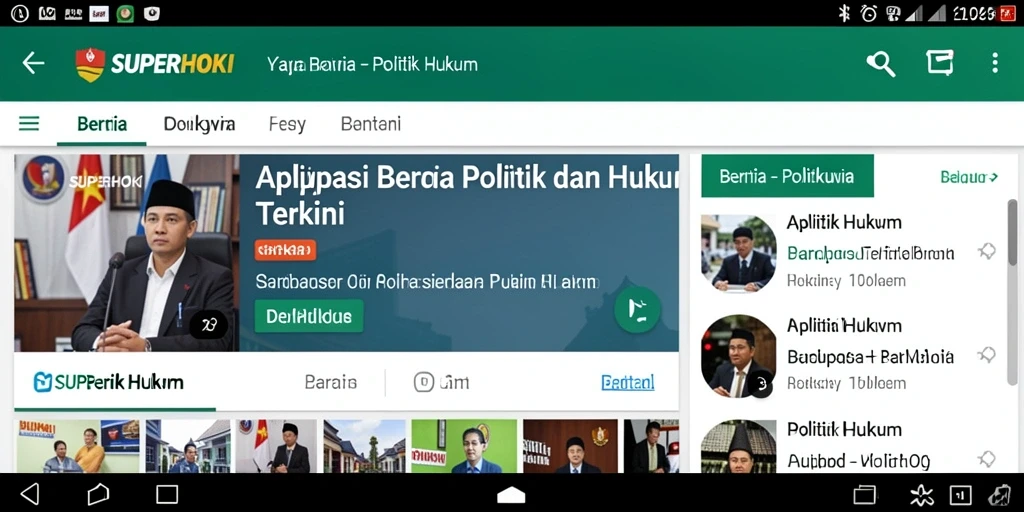Pin the first Apliitik Hukum sidebar item

click(x=986, y=251)
